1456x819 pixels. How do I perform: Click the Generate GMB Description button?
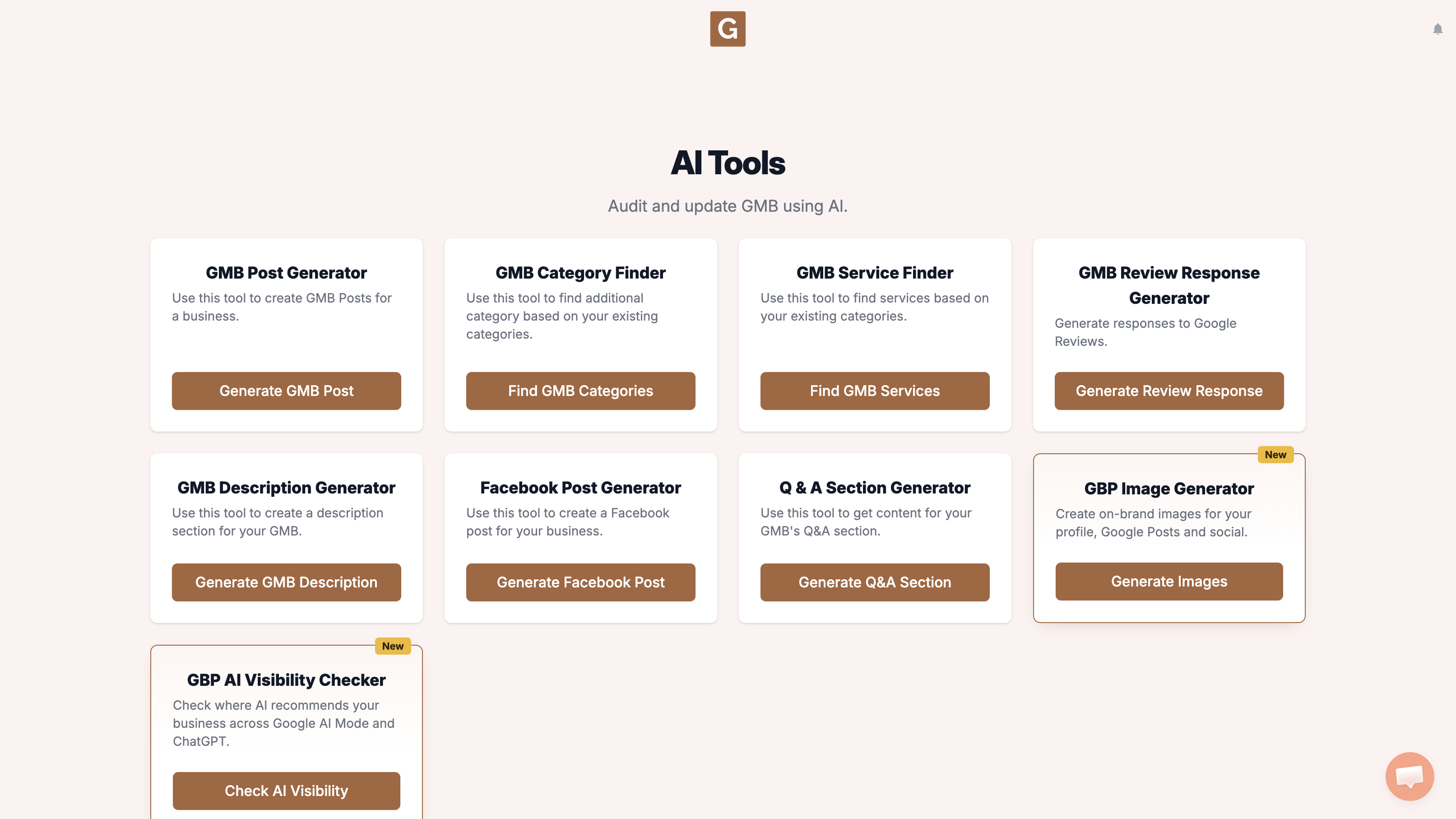point(286,582)
